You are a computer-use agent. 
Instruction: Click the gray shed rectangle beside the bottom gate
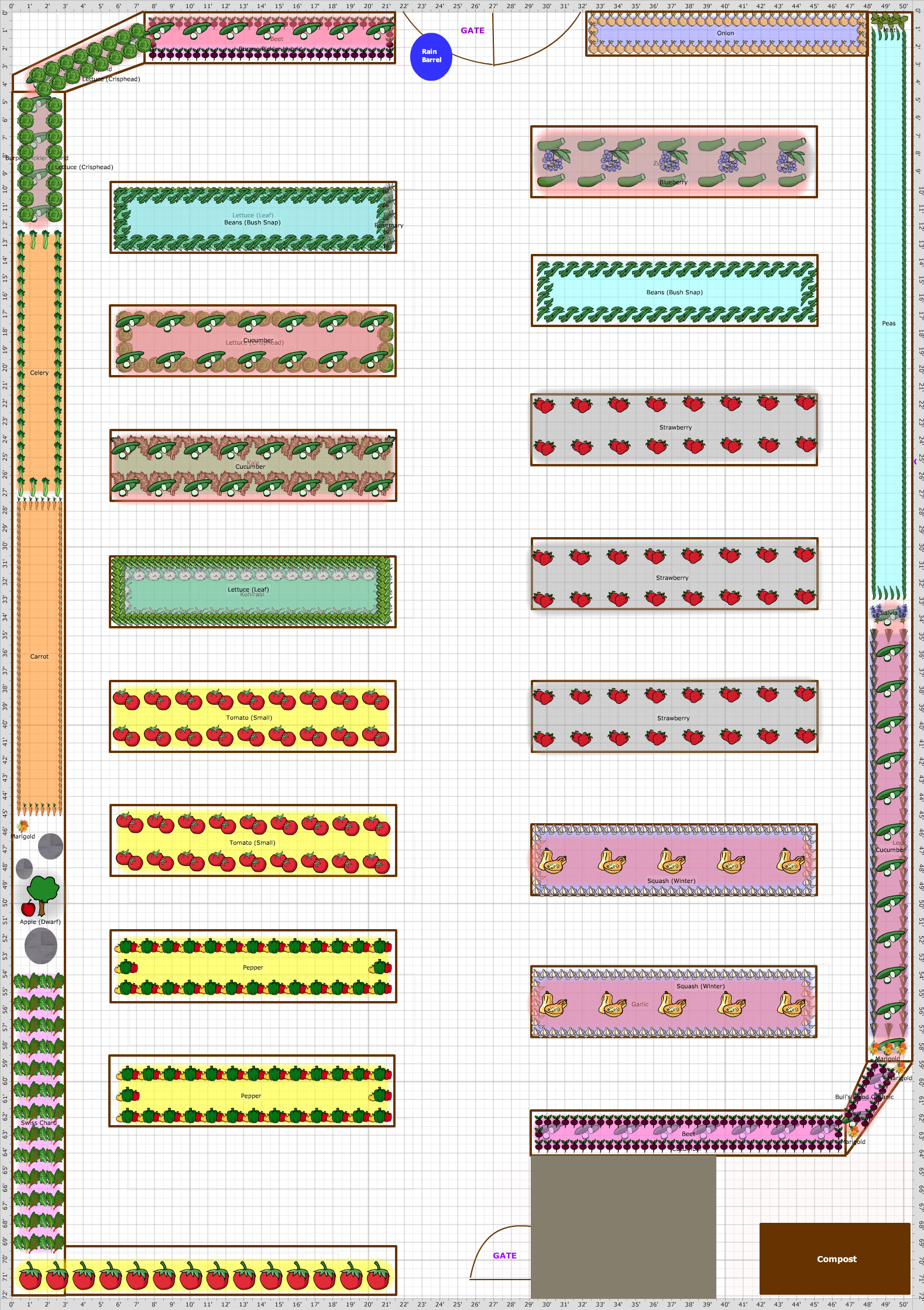(x=623, y=1226)
